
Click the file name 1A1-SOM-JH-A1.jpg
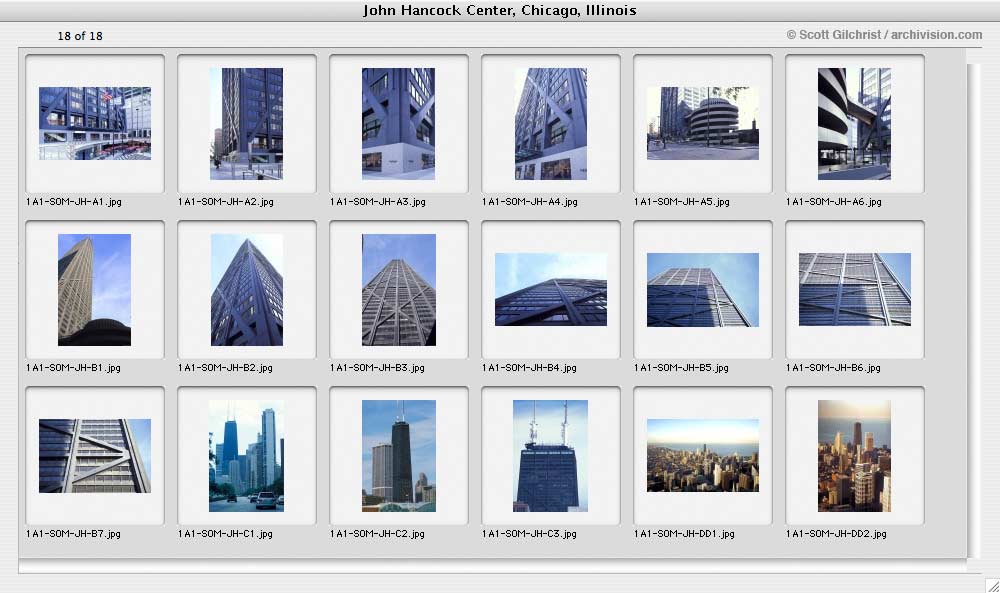pos(74,201)
